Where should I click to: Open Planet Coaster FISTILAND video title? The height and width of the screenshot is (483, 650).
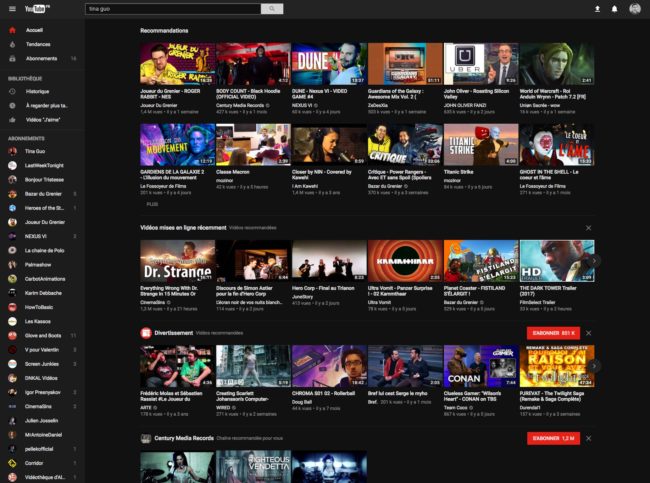point(475,291)
